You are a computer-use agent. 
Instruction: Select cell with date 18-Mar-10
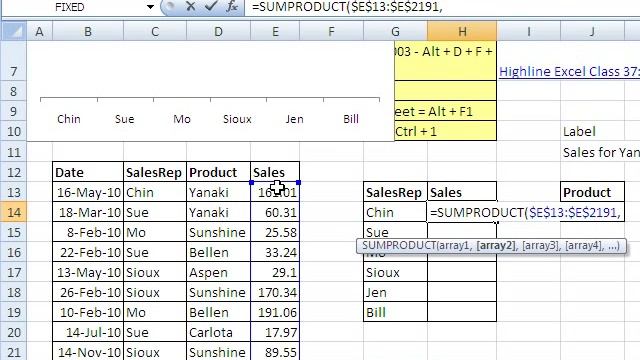click(x=88, y=212)
